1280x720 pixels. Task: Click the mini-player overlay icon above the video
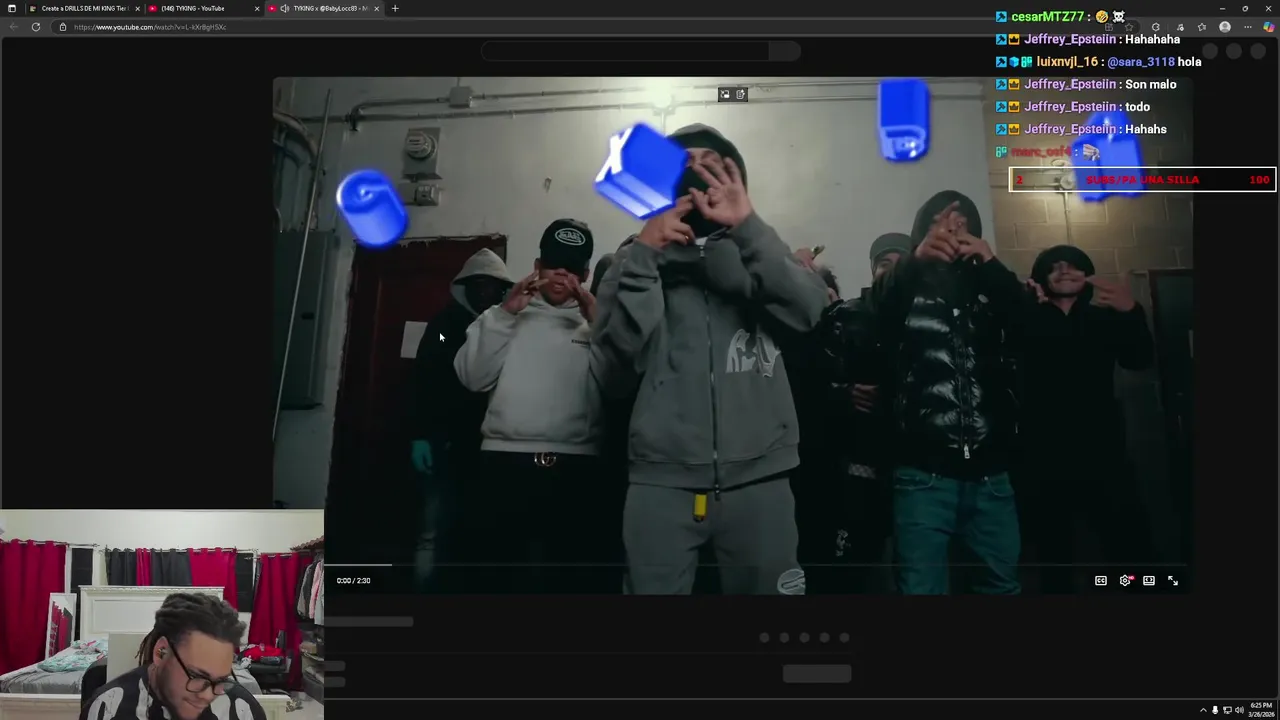tap(725, 94)
